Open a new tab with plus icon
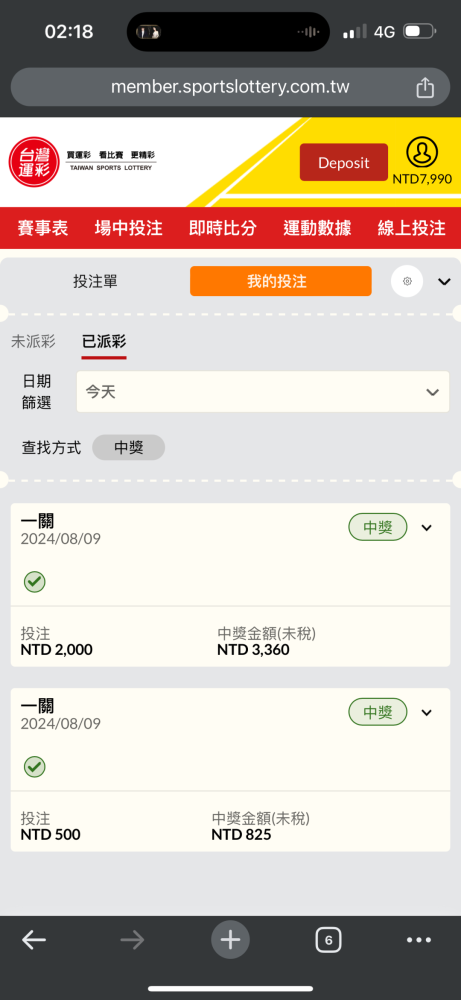This screenshot has width=461, height=1000. tap(230, 939)
